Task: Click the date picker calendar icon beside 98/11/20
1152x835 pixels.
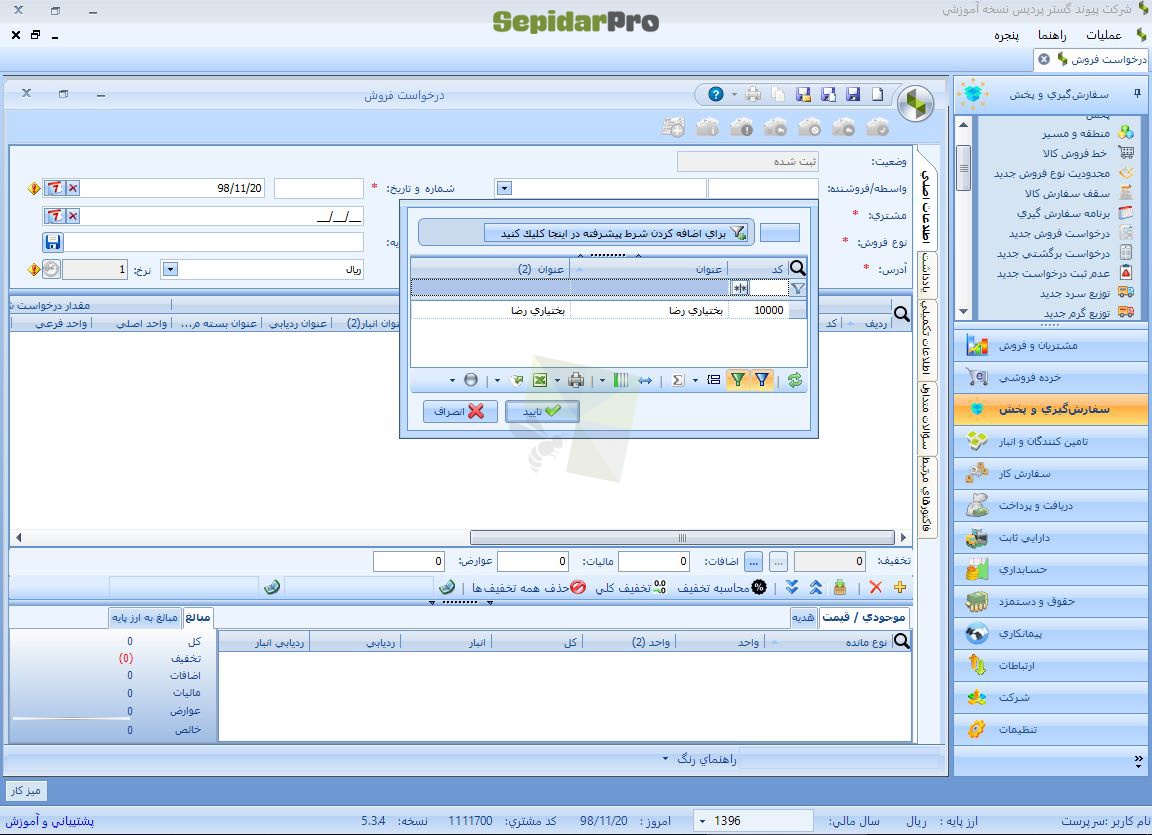Action: coord(55,188)
